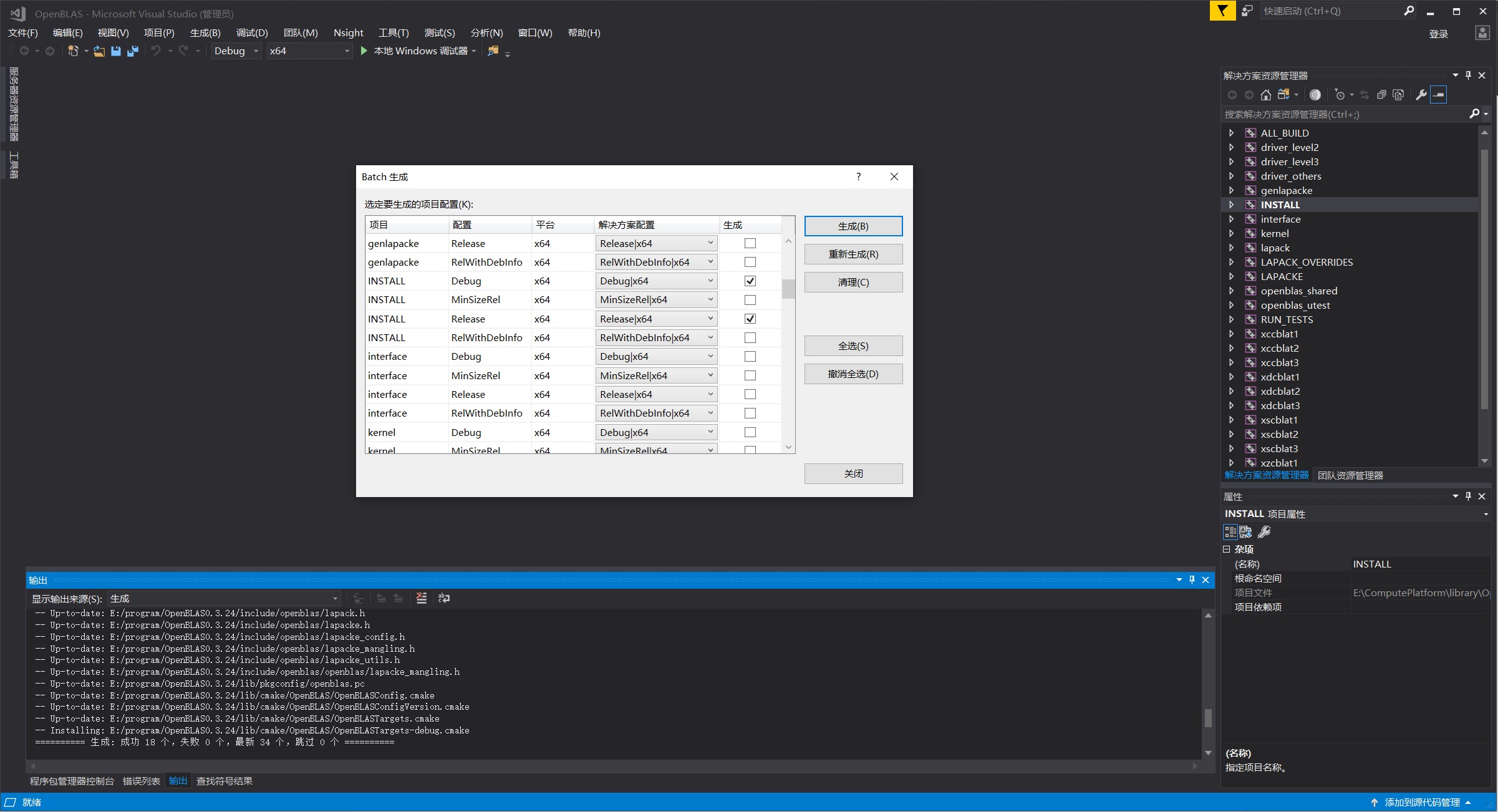Click the Output panel vertical scrollbar thumb
Screen dimensions: 1498x812
[x=1208, y=718]
